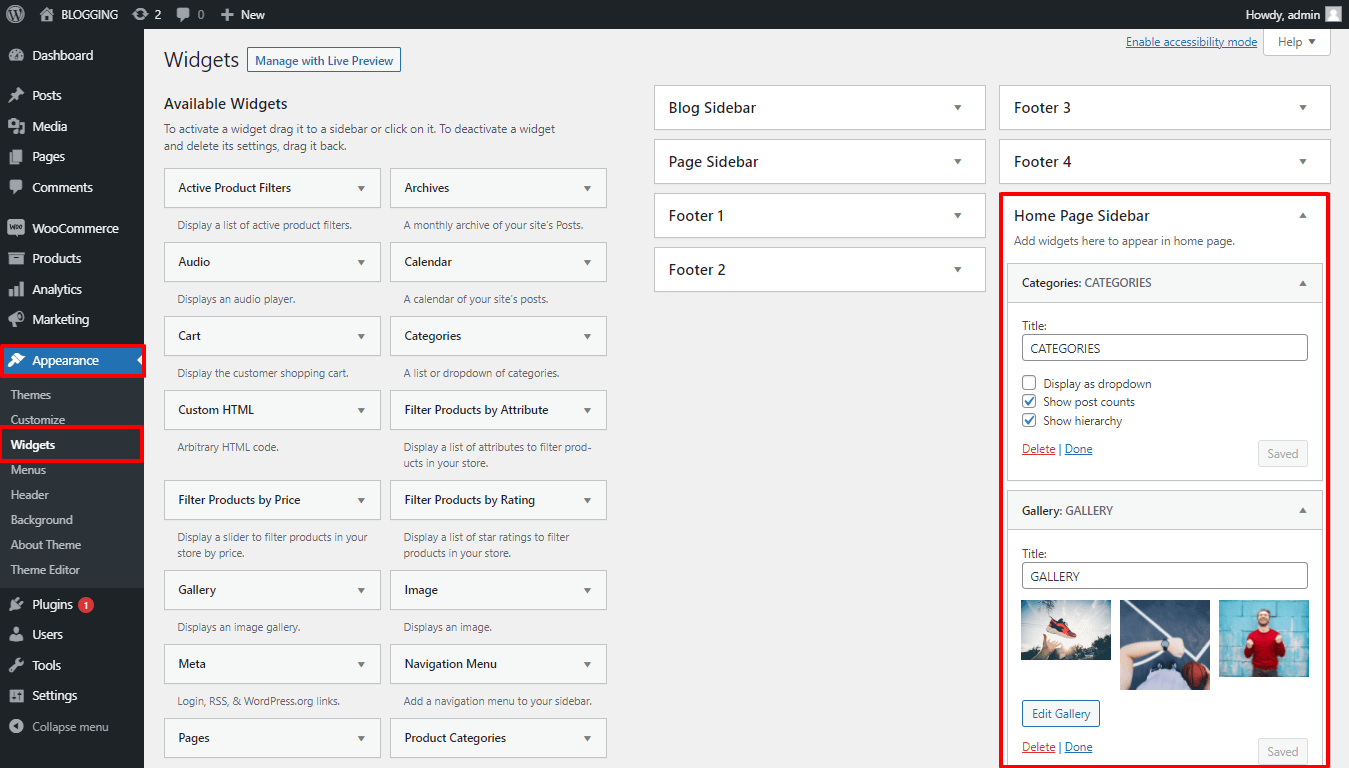This screenshot has width=1349, height=768.
Task: Click Manage with Live Preview button
Action: tap(324, 61)
